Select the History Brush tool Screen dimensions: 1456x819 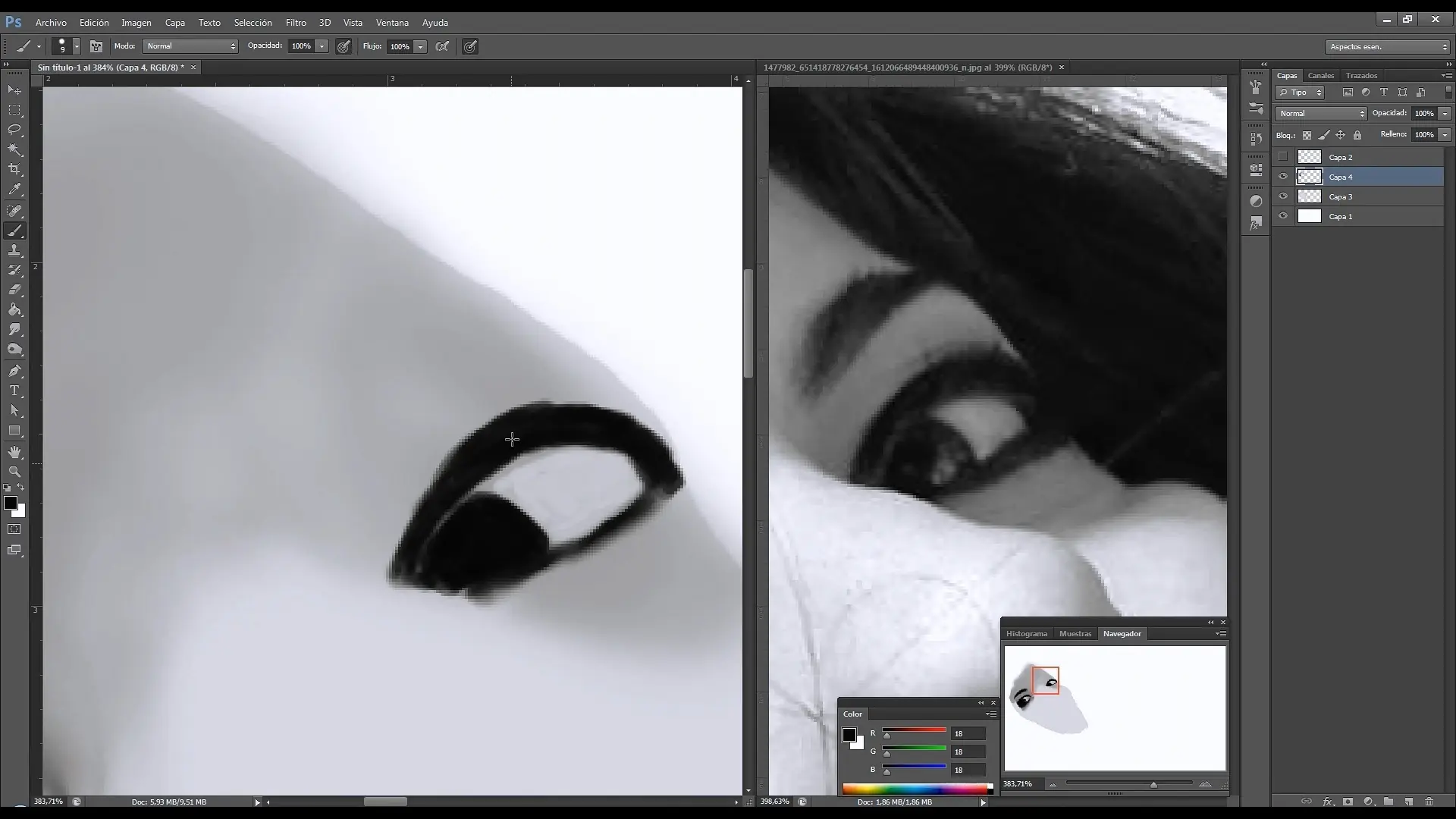coord(14,270)
